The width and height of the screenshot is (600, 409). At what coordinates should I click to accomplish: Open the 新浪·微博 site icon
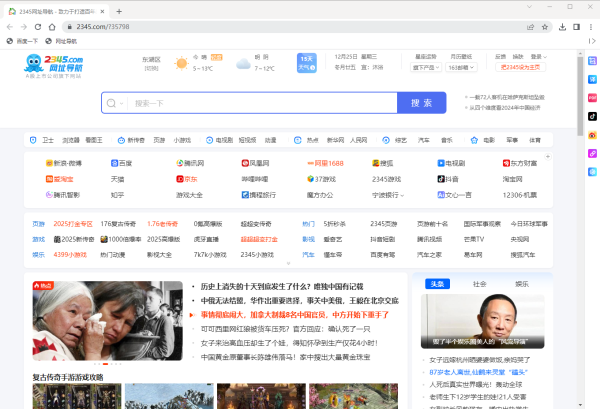click(49, 163)
